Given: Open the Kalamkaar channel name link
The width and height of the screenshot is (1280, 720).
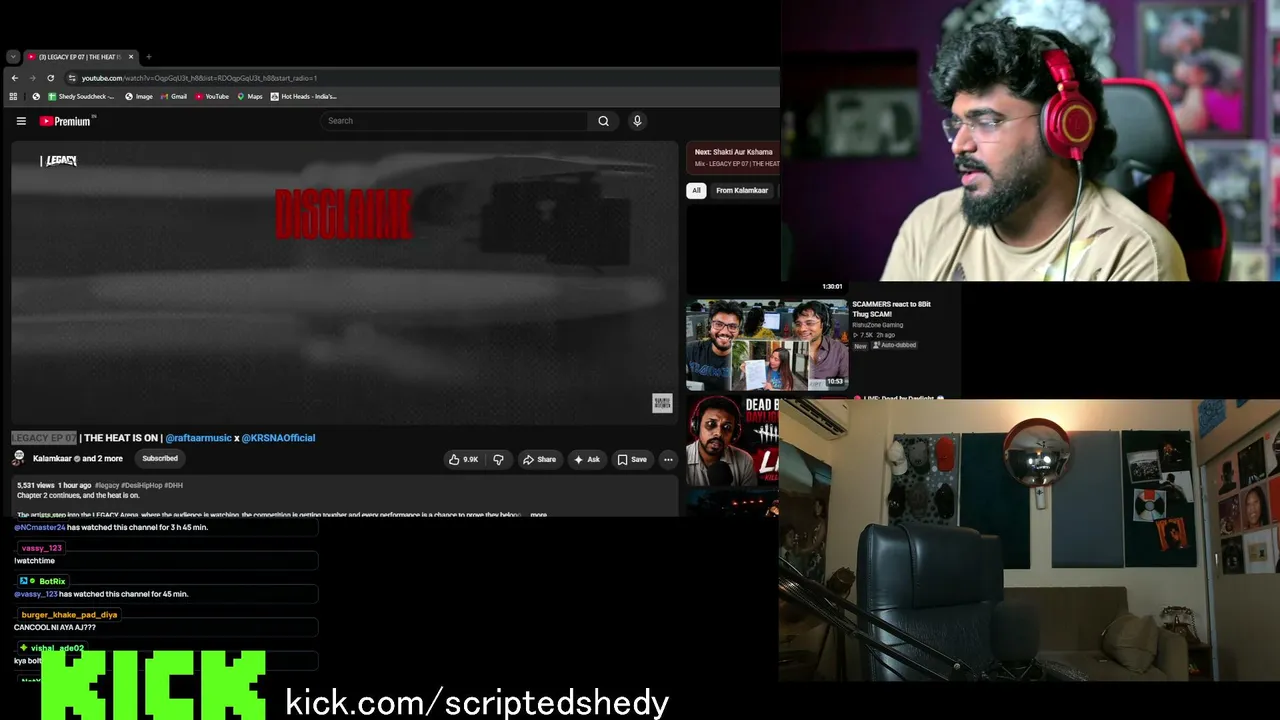Looking at the screenshot, I should 52,459.
